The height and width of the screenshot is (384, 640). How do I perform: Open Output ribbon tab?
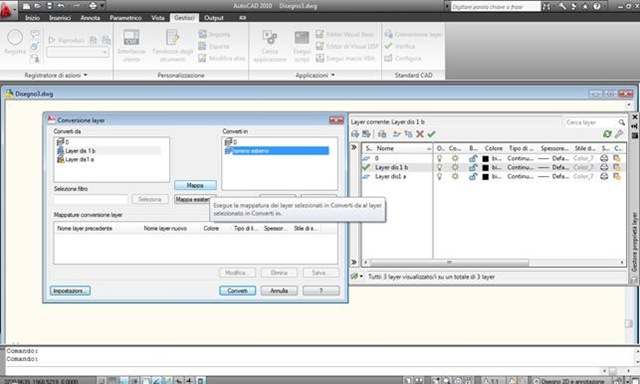pyautogui.click(x=213, y=18)
